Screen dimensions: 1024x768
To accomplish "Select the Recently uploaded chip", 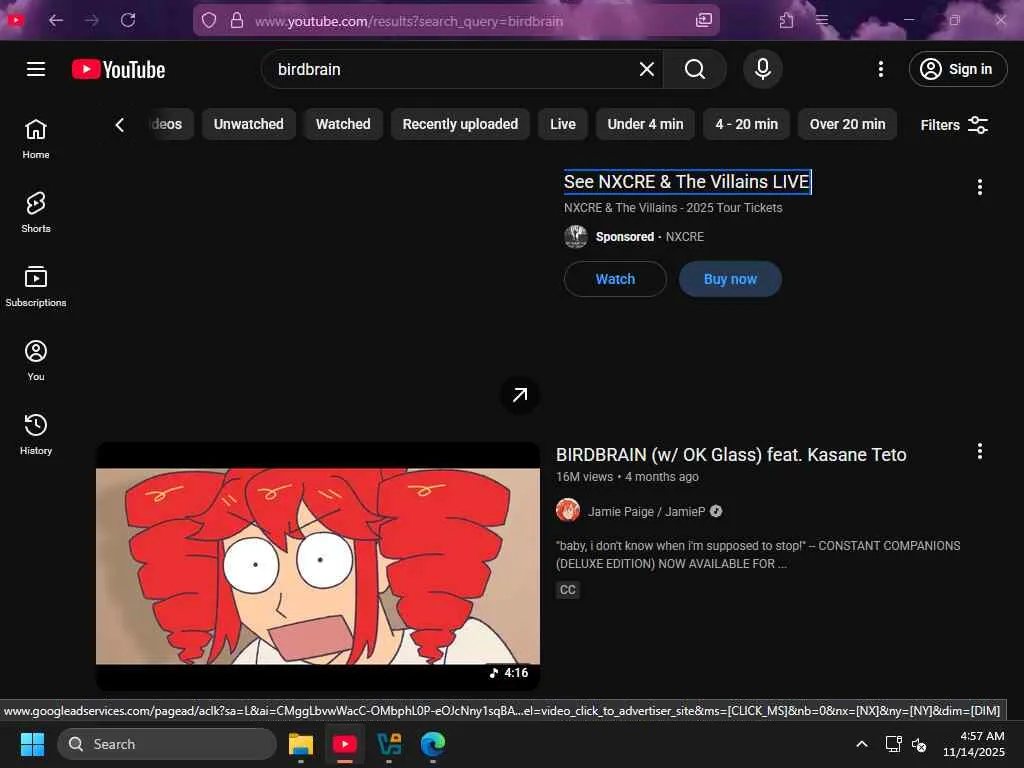I will pyautogui.click(x=460, y=124).
